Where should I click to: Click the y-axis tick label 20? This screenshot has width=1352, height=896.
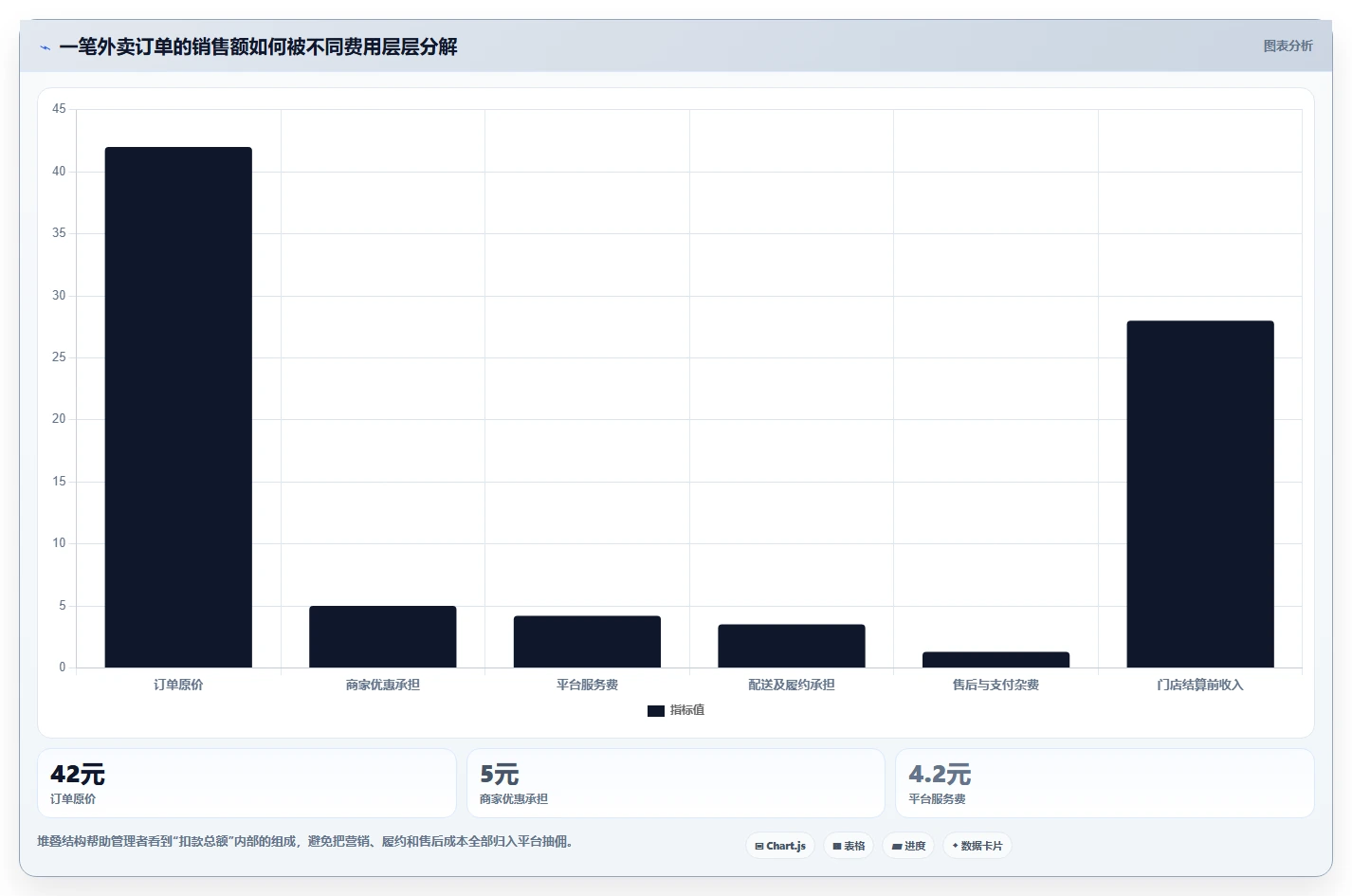pos(59,419)
